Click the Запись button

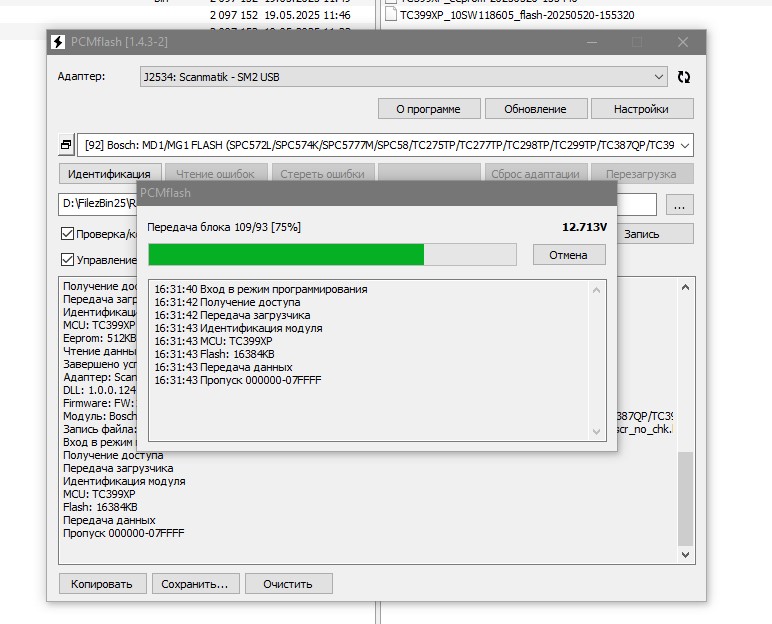point(642,234)
